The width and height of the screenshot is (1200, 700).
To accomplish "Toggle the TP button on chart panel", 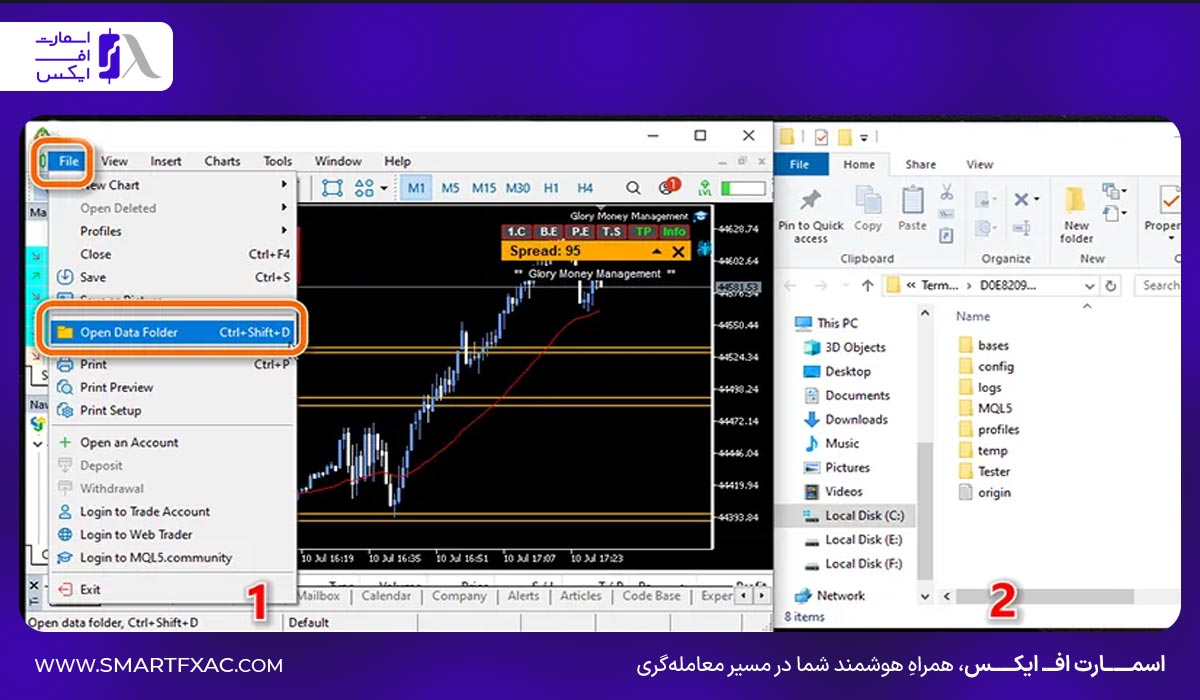I will (643, 232).
